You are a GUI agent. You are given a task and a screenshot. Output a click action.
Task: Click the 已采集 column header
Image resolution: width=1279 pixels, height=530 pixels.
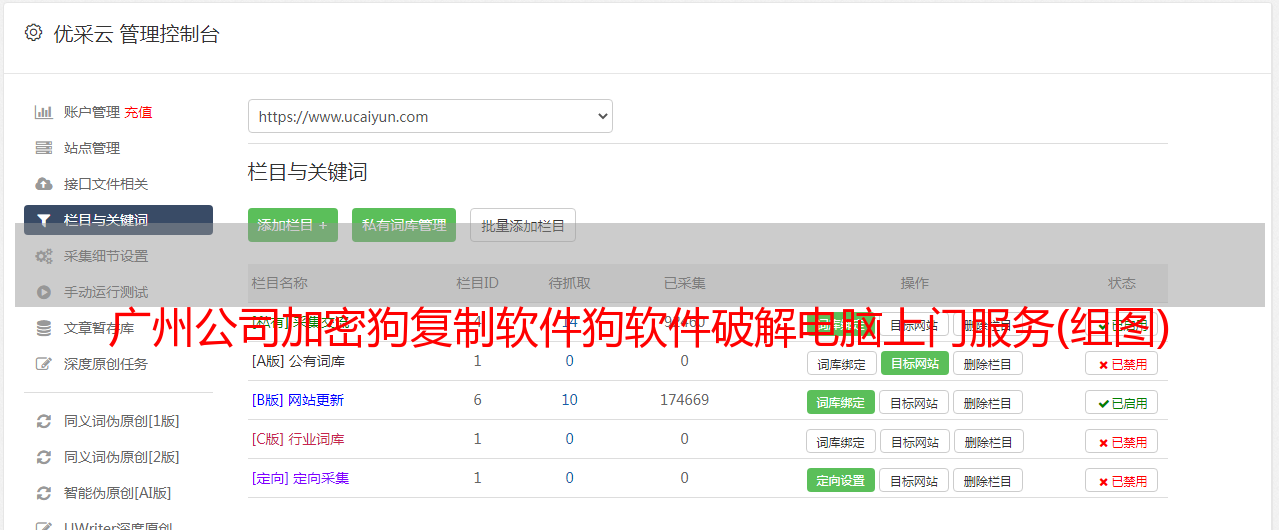pos(684,283)
